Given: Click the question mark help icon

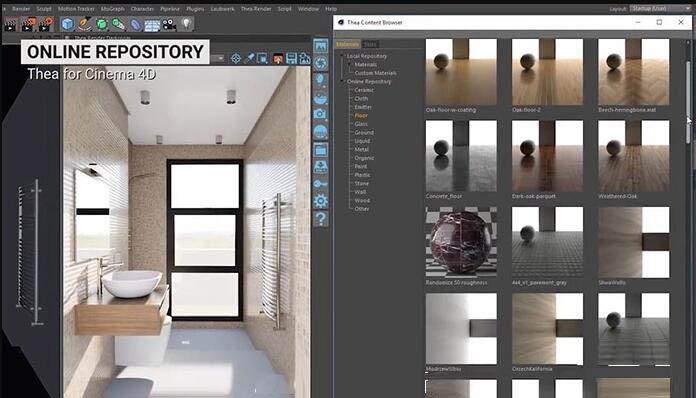Looking at the screenshot, I should (x=320, y=218).
